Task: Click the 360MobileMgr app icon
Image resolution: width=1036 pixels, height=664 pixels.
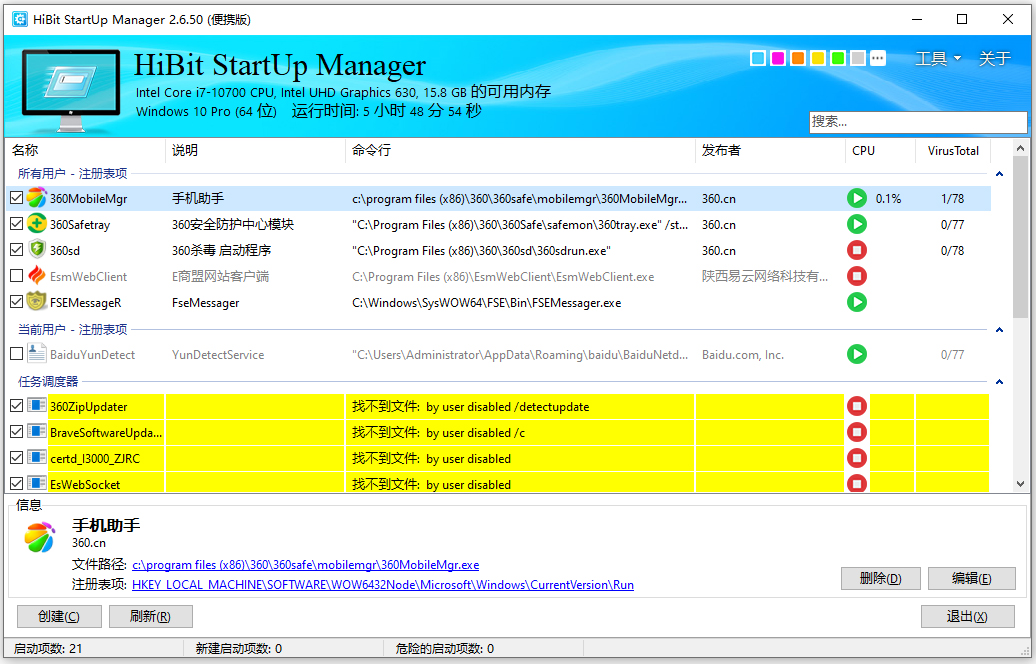Action: click(37, 198)
